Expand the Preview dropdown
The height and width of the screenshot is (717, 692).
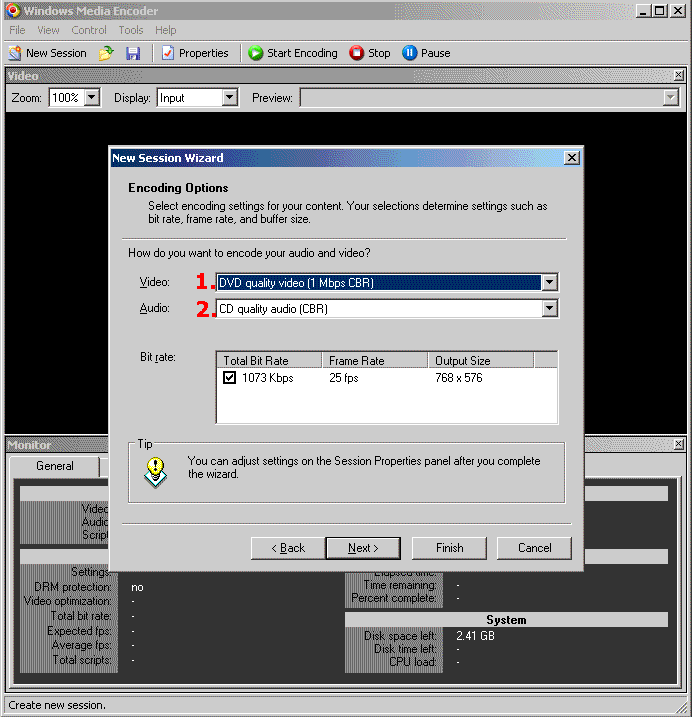coord(671,97)
